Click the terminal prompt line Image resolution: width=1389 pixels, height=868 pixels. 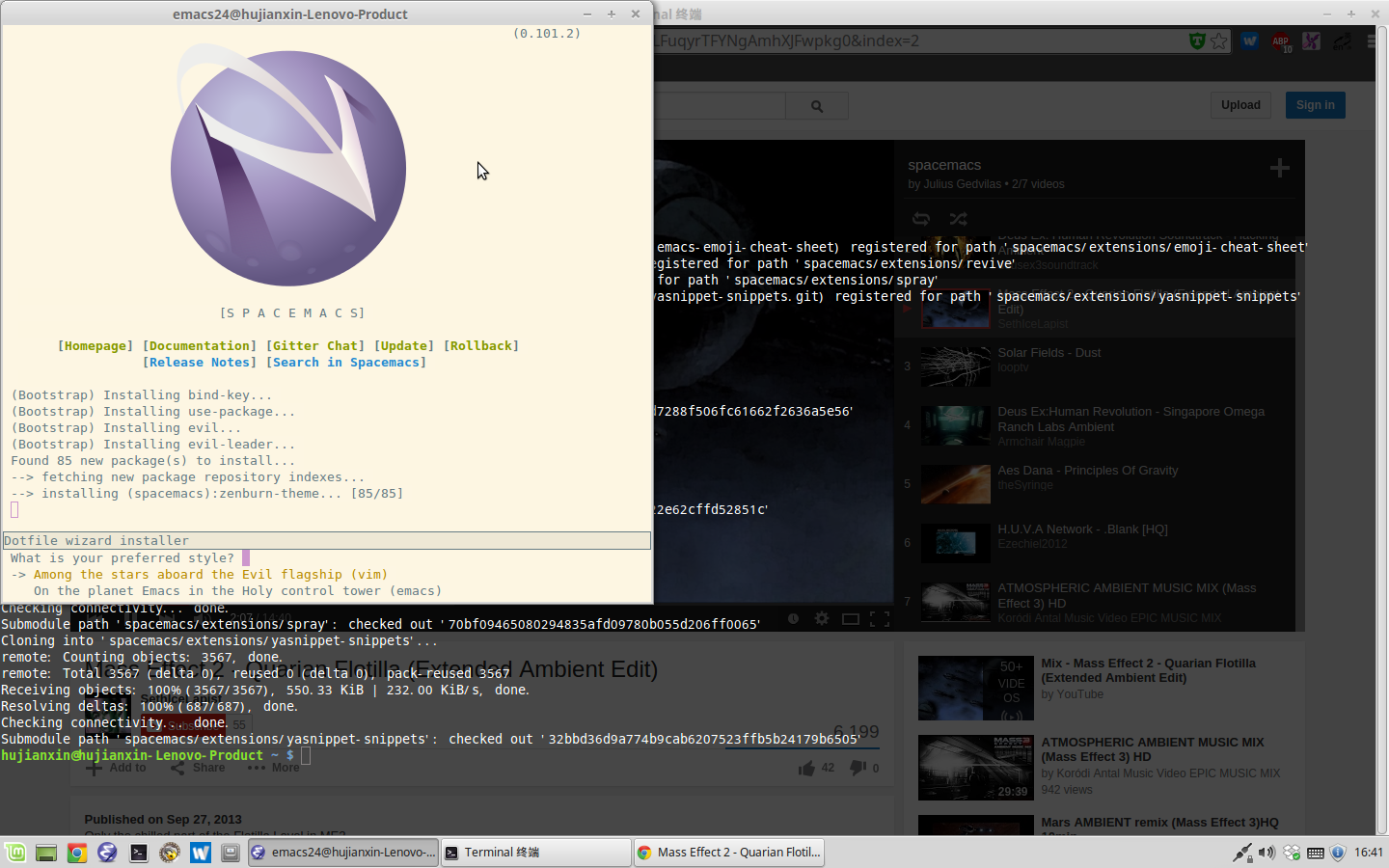(156, 755)
